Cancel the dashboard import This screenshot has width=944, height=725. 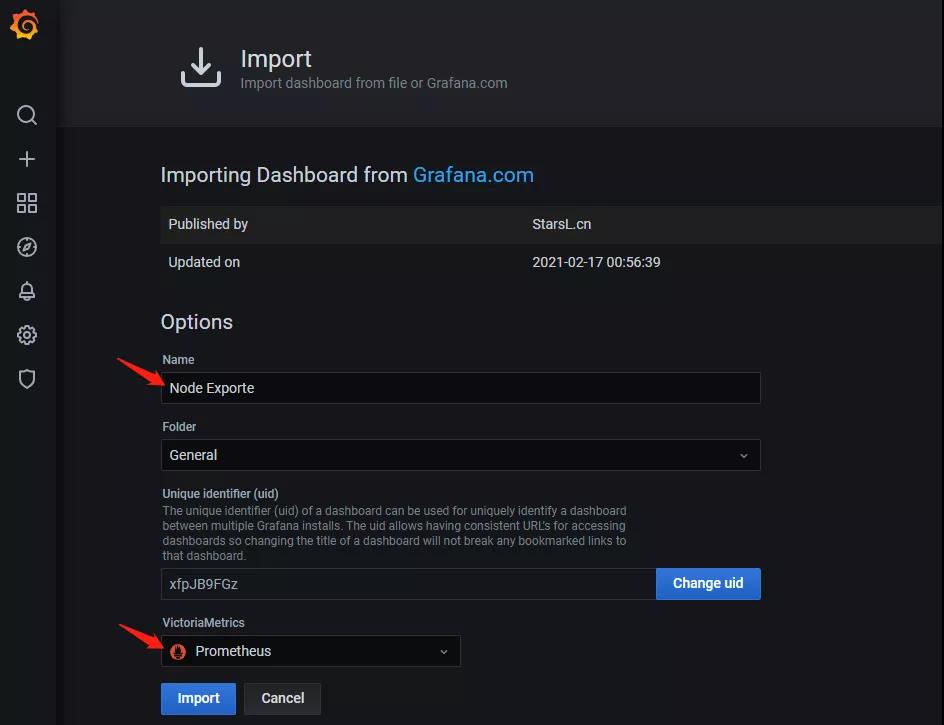(282, 699)
